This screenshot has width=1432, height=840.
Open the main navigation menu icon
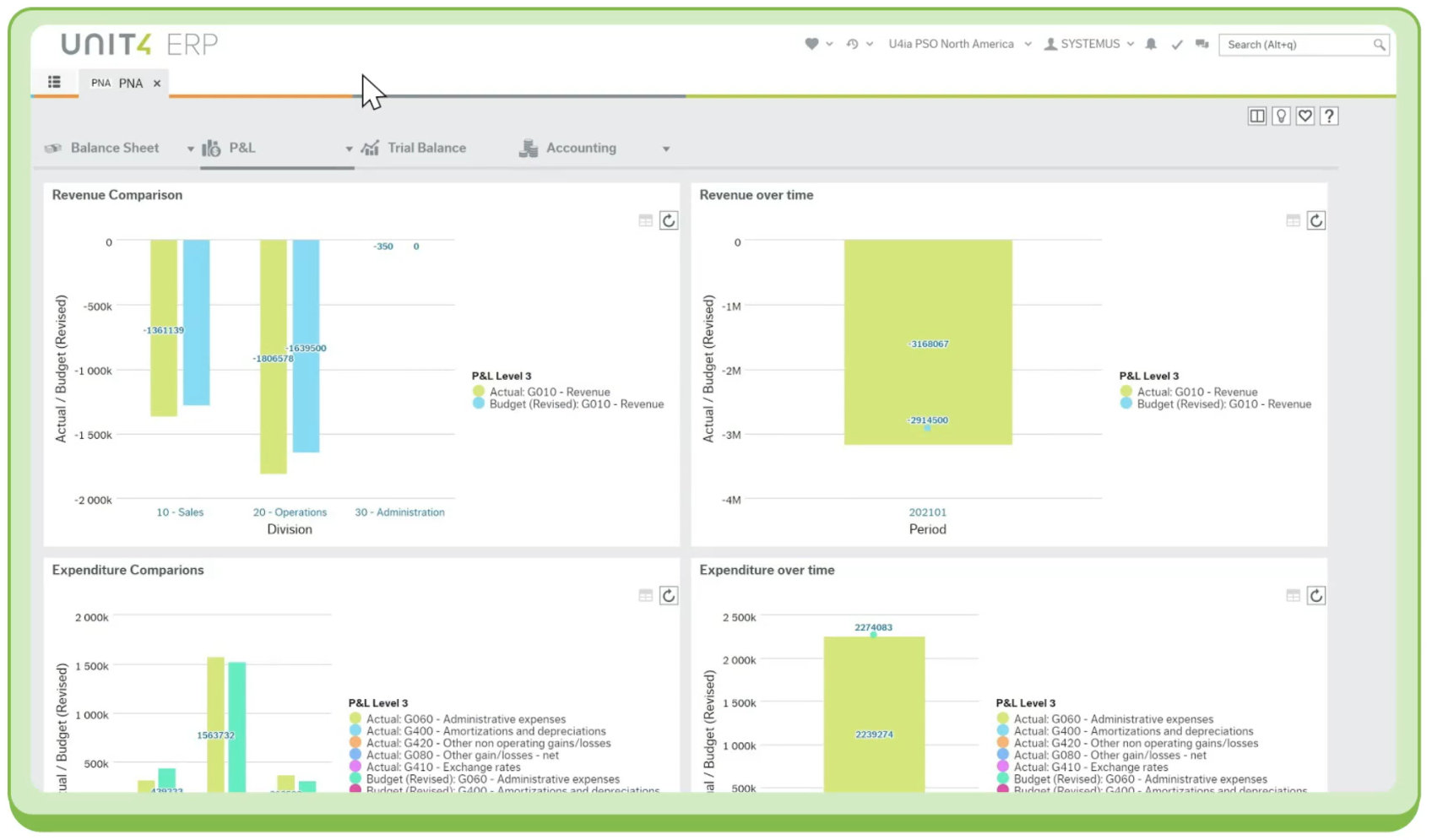tap(54, 82)
